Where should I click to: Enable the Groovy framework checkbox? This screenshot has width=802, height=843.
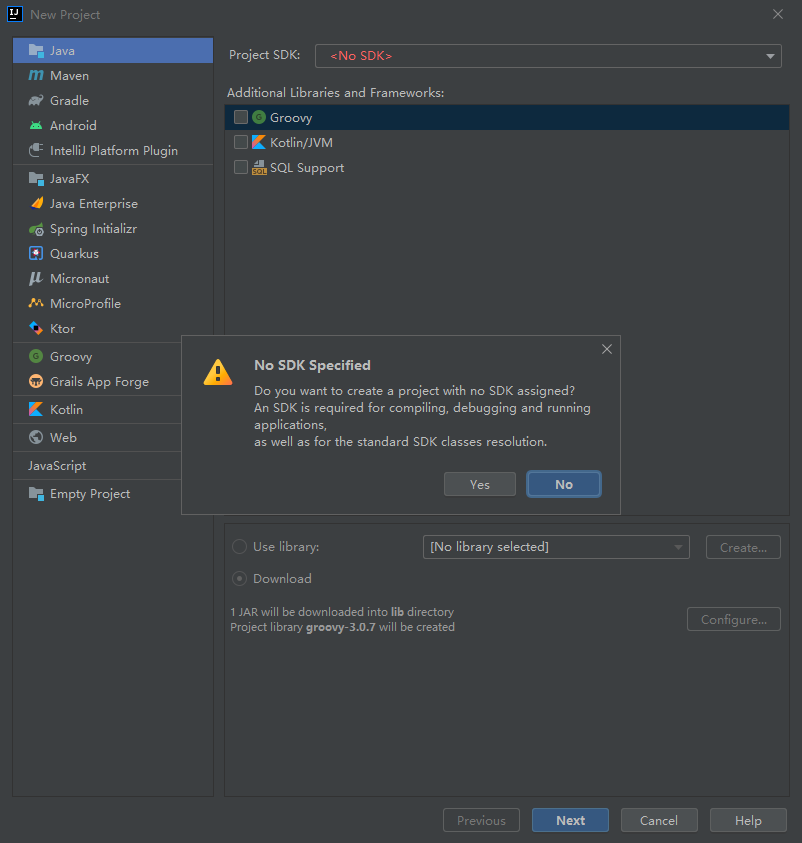[241, 117]
